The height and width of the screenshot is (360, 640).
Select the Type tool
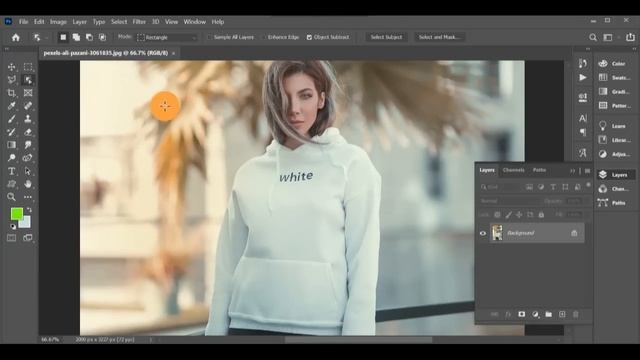point(11,171)
